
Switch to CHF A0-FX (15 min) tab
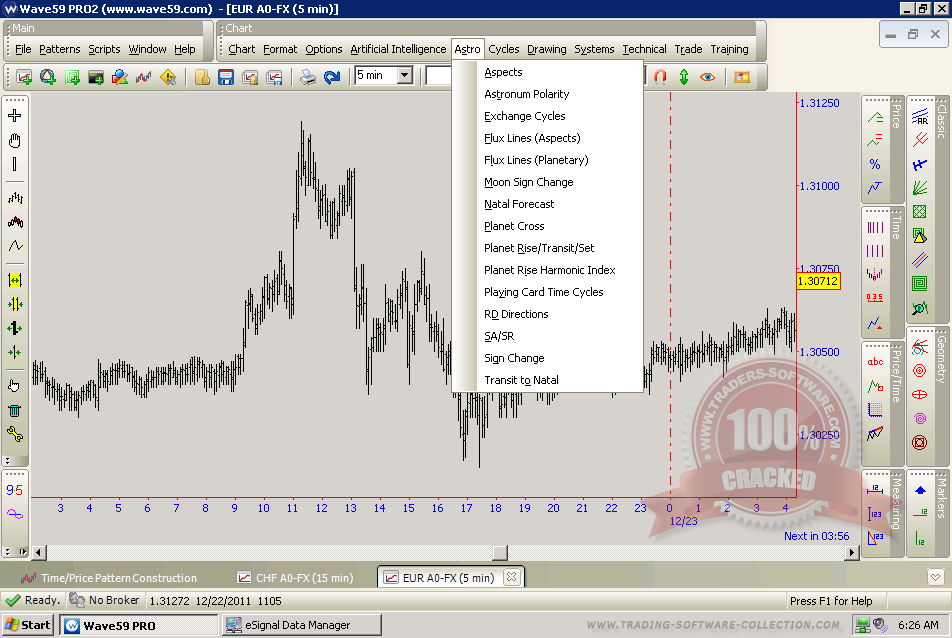point(295,578)
